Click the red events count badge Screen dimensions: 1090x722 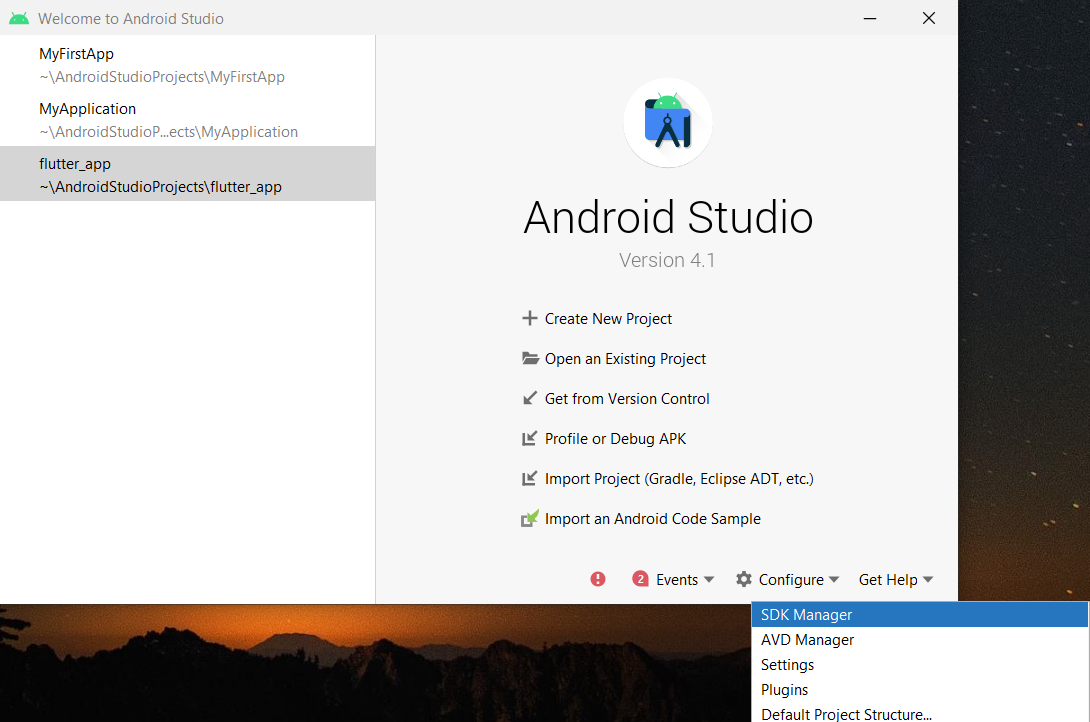point(640,579)
